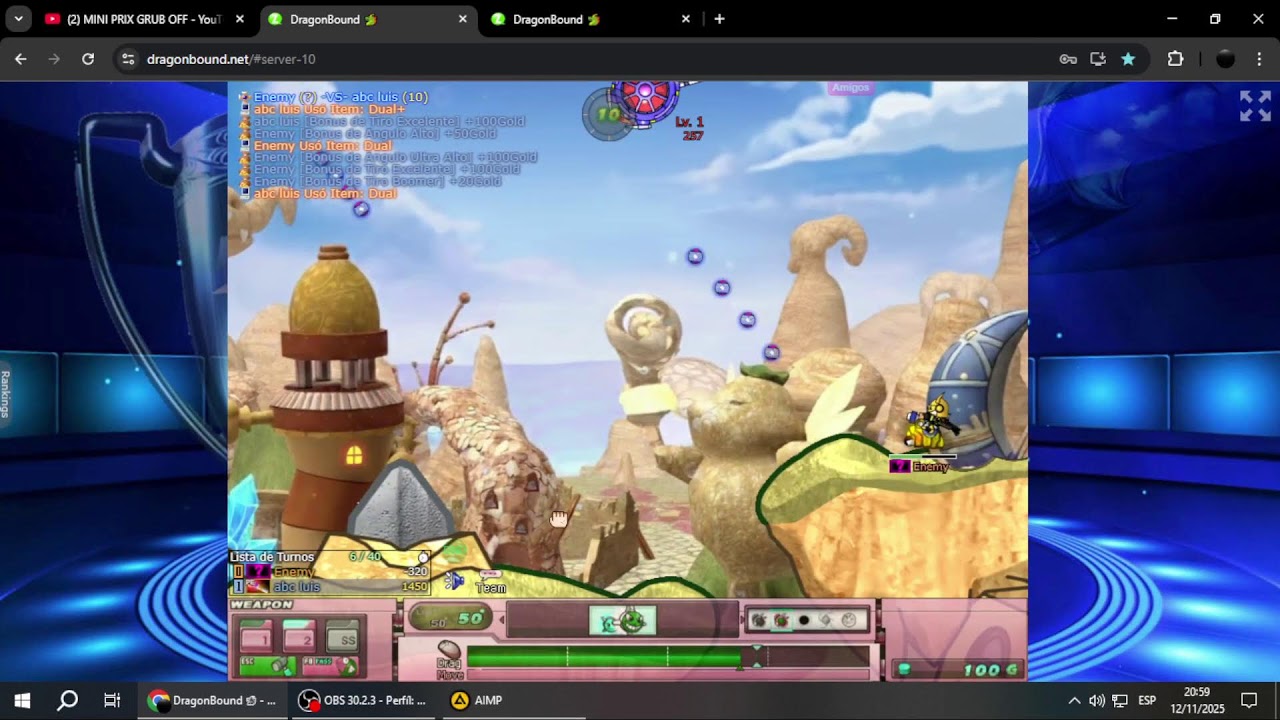Click the blue sound speaker icon

(454, 581)
